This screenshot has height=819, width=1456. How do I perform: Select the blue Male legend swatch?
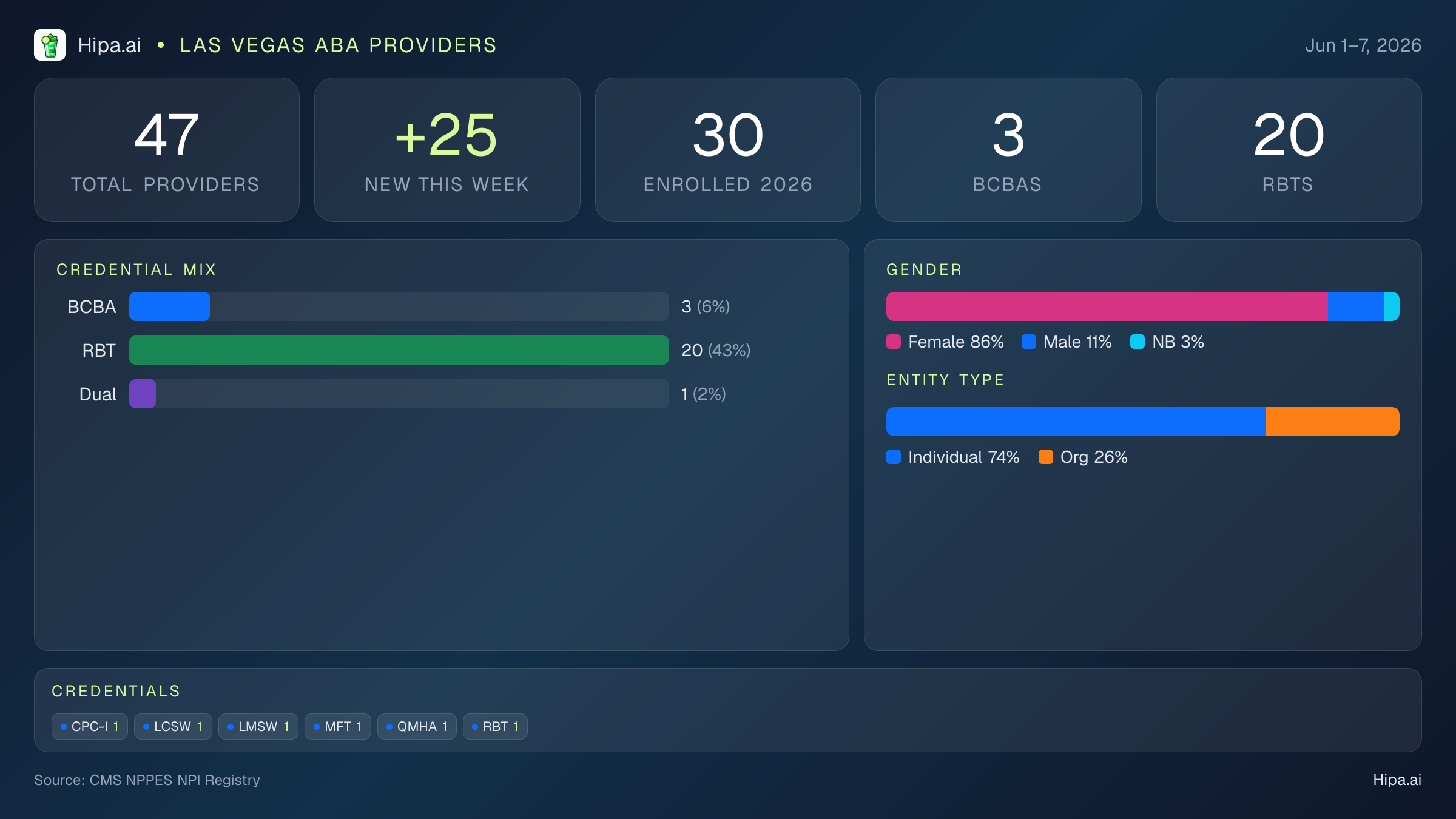point(1029,342)
